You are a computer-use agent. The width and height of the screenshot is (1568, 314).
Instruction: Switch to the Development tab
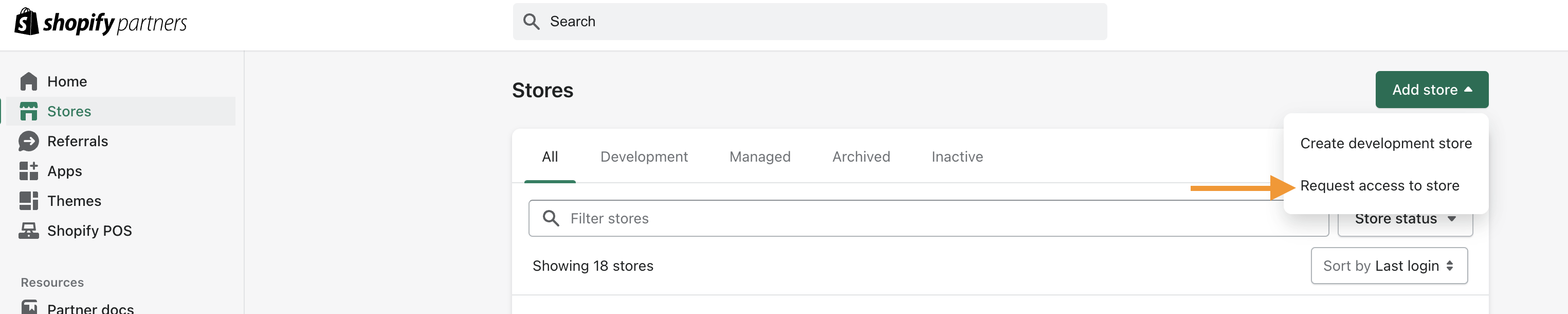coord(643,156)
